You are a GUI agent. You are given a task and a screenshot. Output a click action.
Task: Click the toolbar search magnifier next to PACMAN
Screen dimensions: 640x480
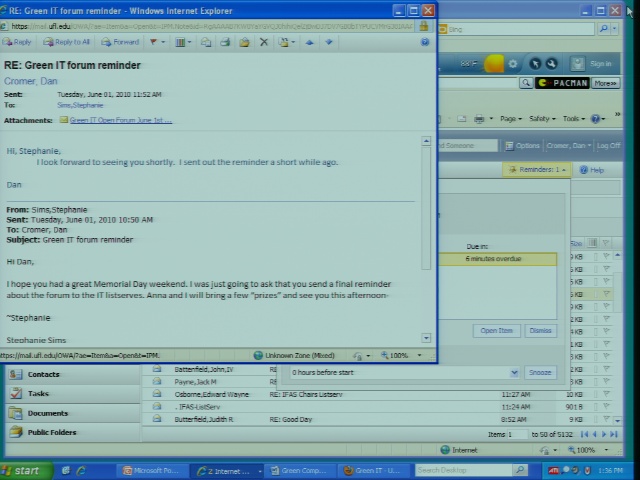click(x=526, y=83)
